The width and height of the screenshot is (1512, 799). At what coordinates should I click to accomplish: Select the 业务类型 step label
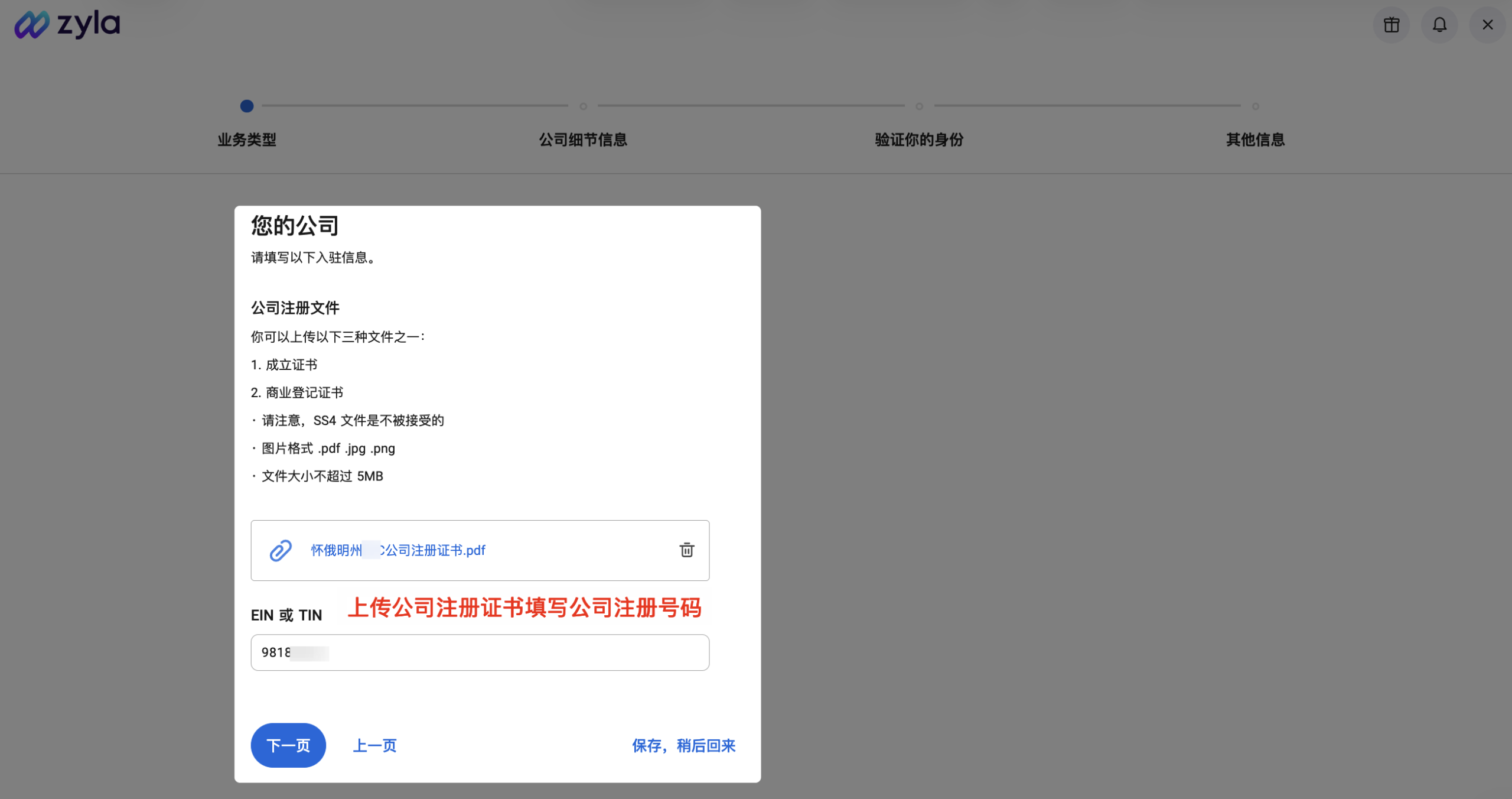coord(247,140)
